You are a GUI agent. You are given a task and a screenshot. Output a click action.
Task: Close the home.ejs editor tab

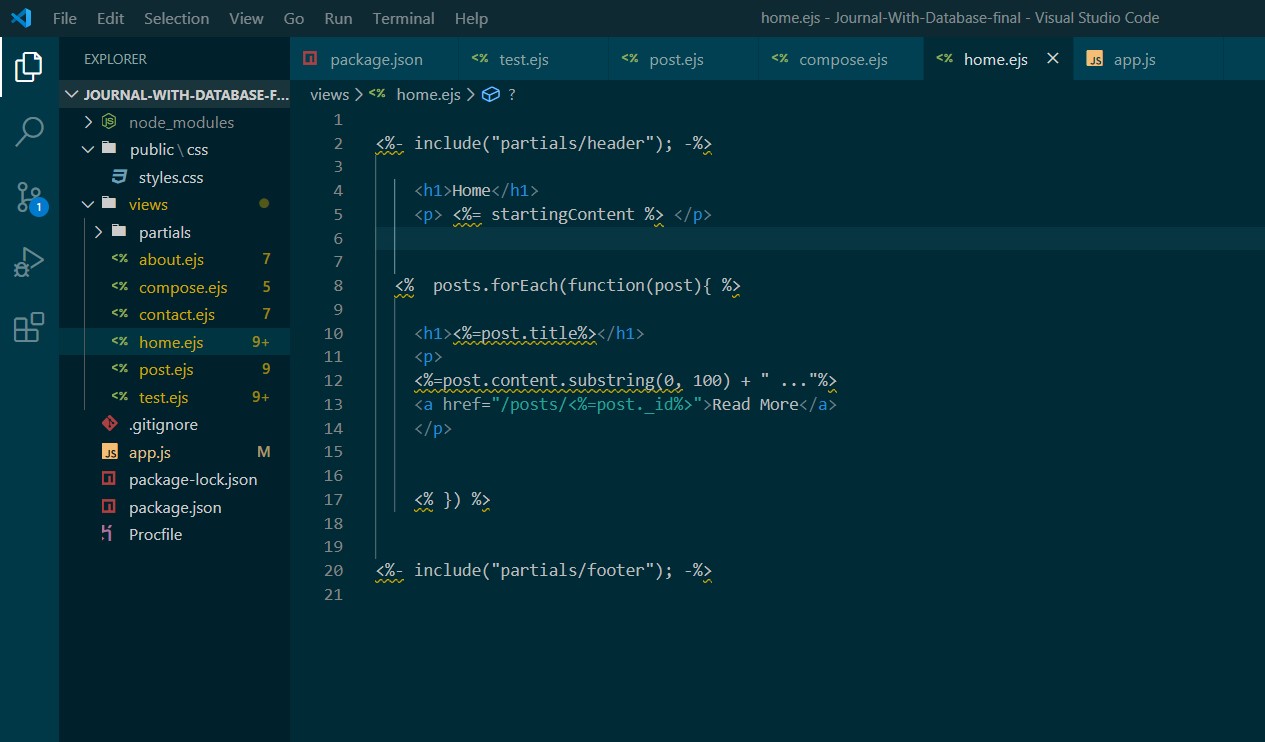click(1051, 58)
